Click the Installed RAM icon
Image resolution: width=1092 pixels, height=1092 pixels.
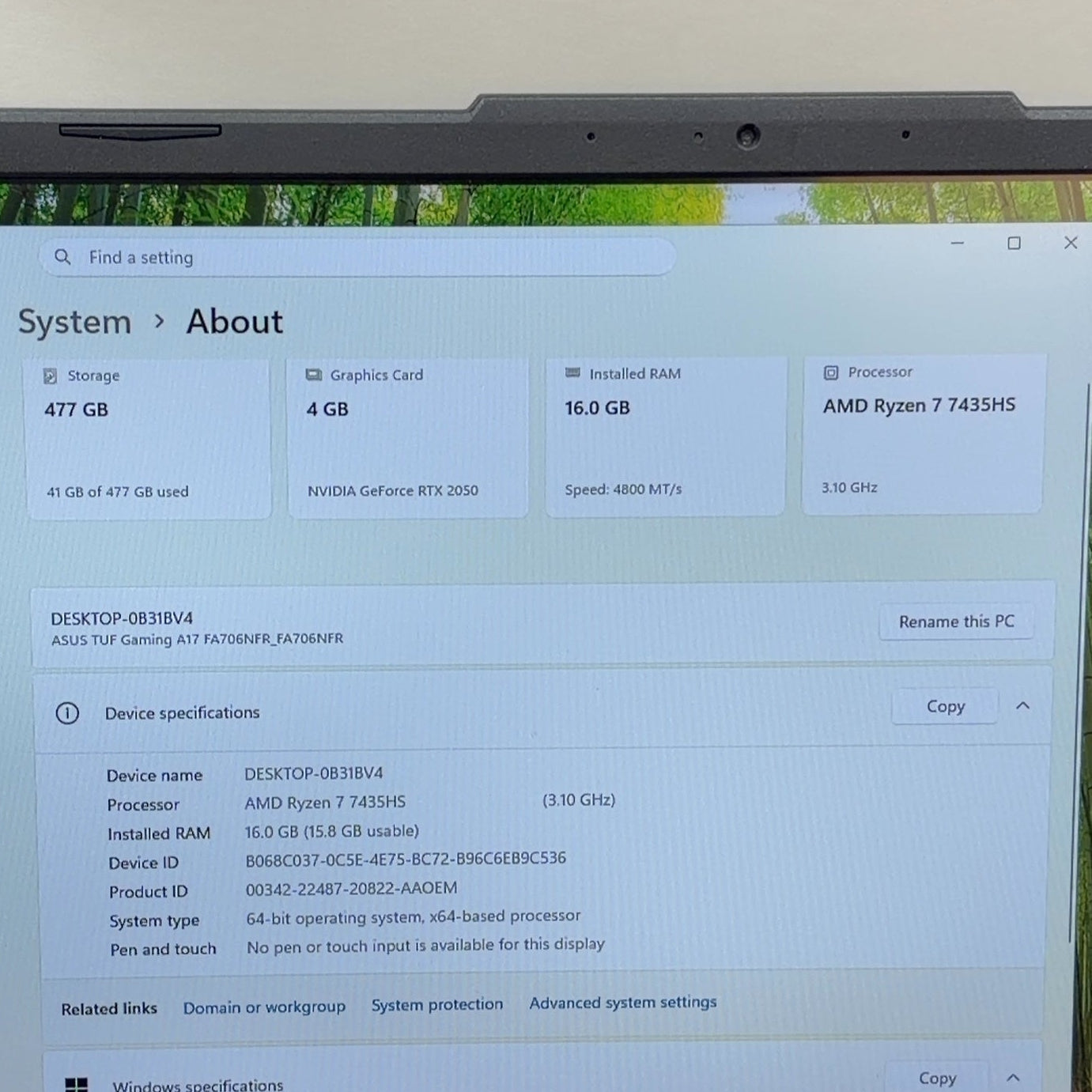coord(573,373)
